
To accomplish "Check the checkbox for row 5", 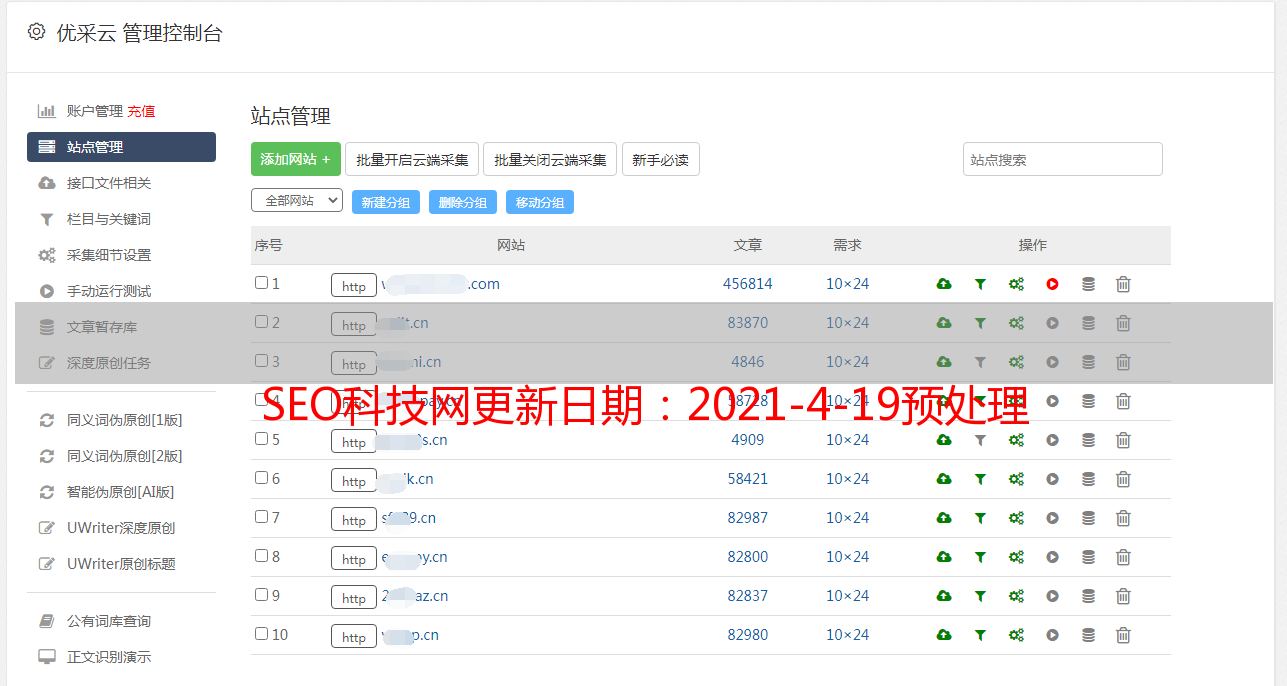I will (x=261, y=439).
